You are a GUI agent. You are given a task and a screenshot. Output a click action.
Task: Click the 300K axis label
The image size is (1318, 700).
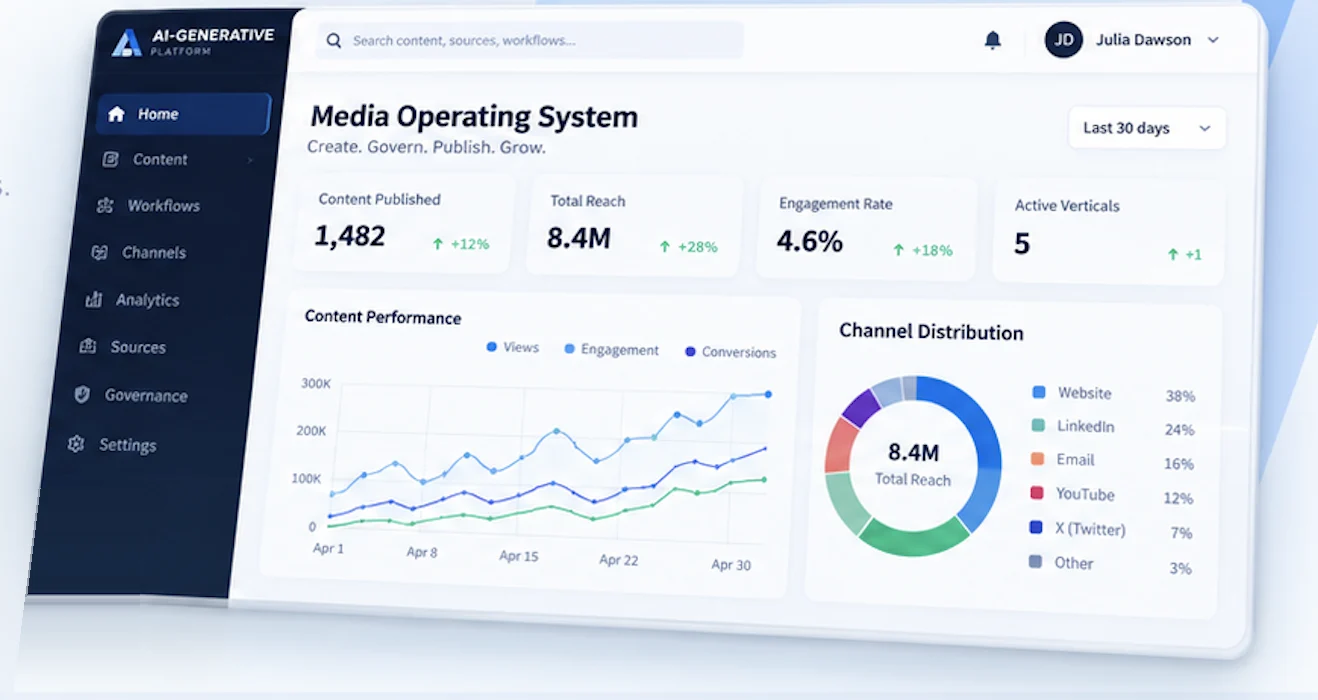click(316, 383)
